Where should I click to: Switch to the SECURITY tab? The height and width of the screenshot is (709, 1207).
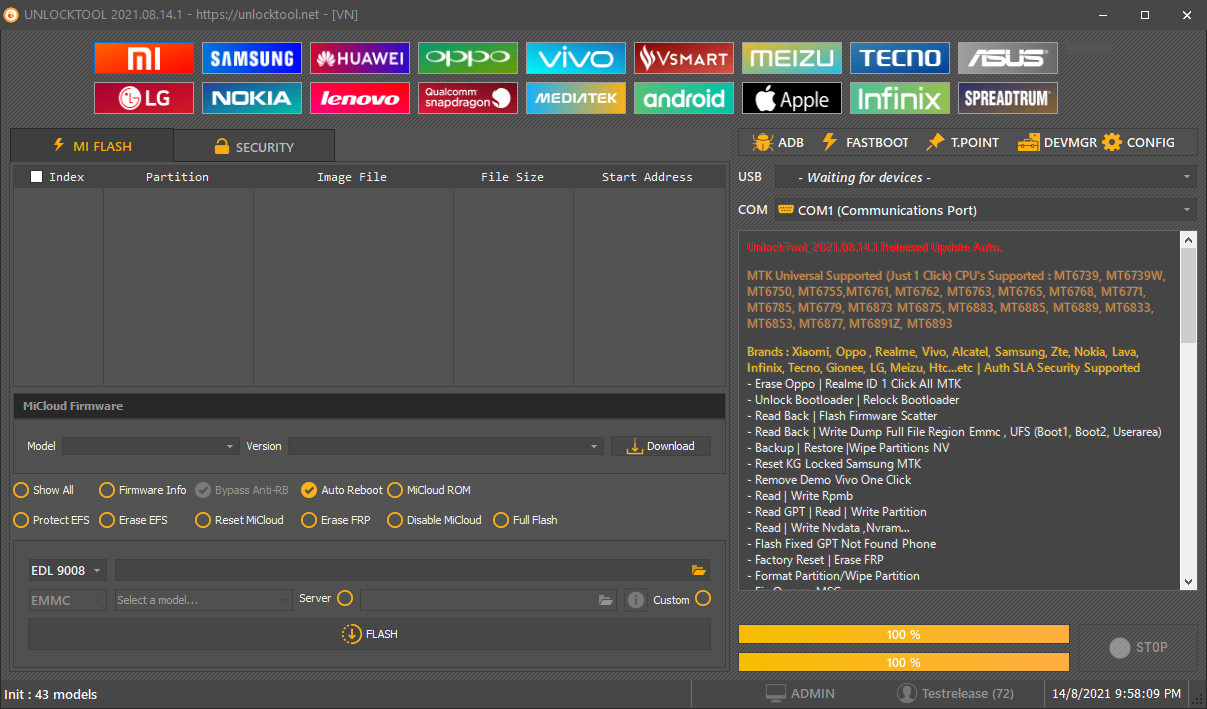[x=254, y=146]
